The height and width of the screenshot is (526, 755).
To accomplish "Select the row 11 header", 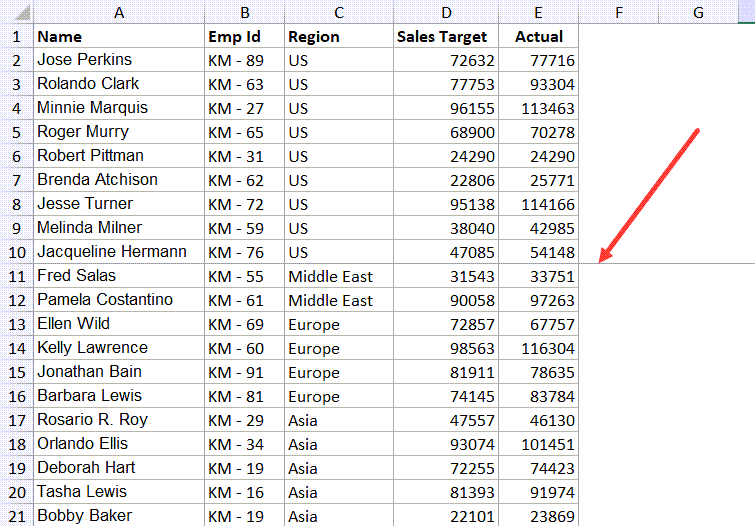I will point(16,276).
